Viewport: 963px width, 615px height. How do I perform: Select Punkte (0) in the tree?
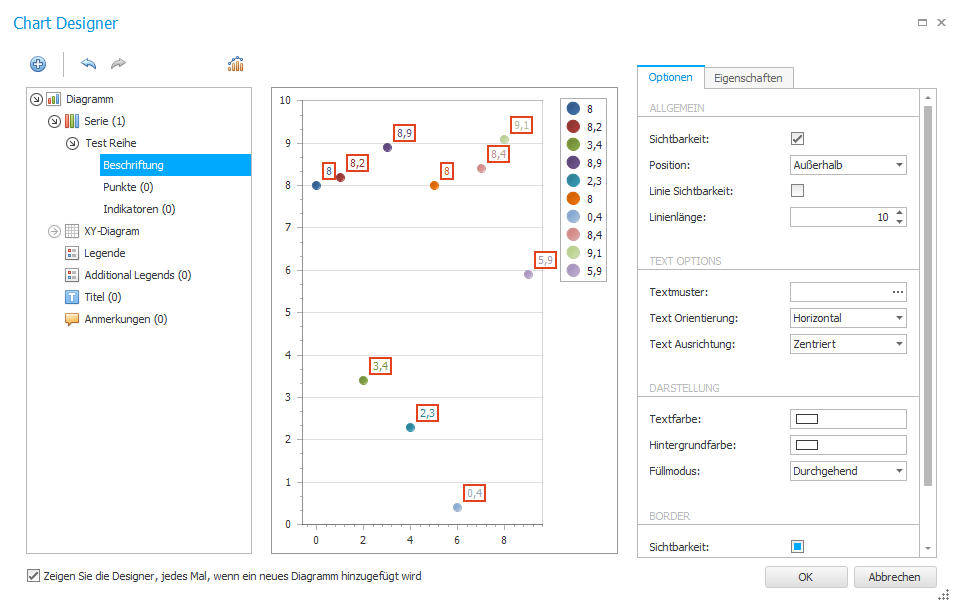click(128, 187)
